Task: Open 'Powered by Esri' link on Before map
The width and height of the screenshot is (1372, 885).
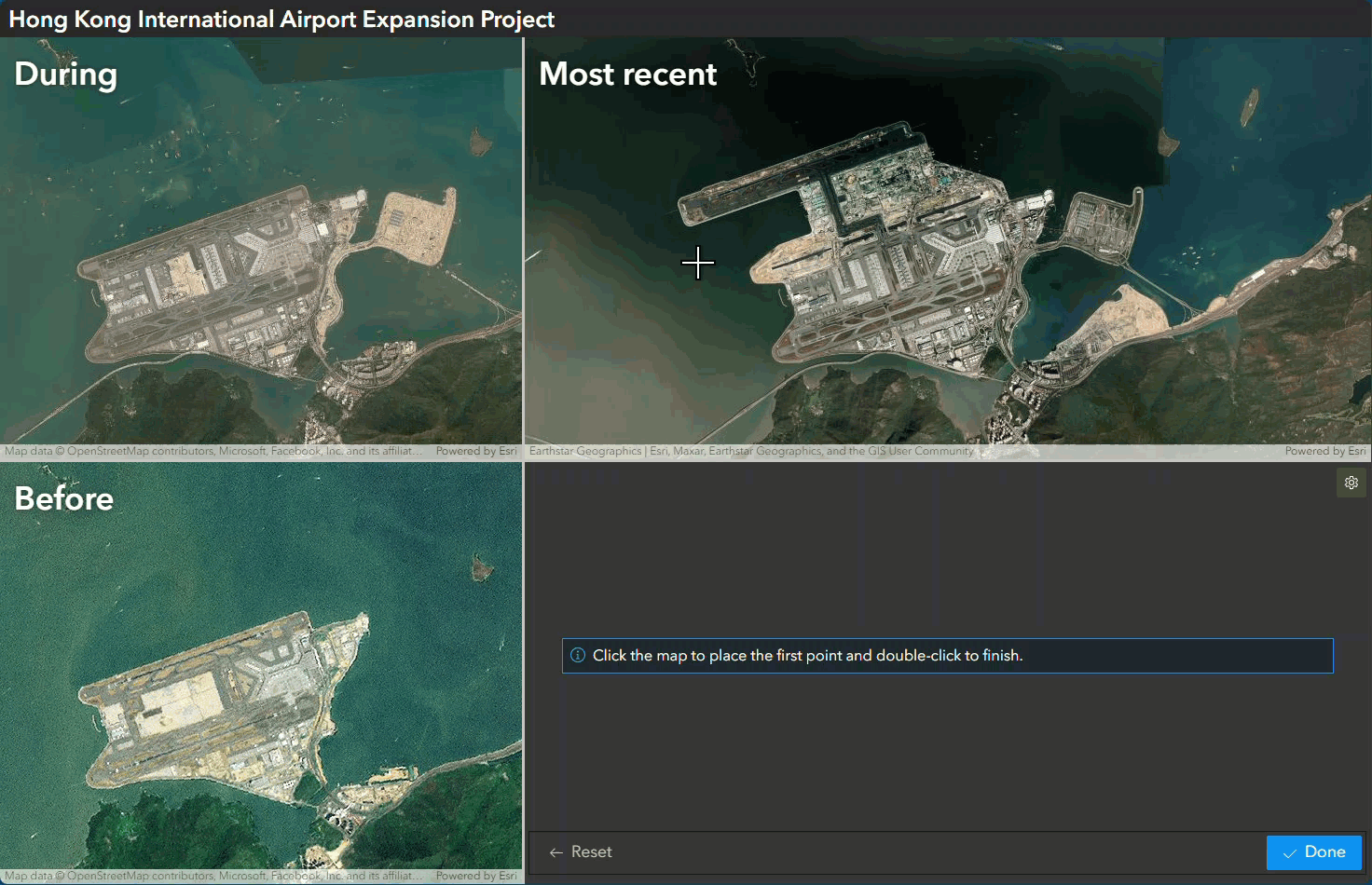Action: [x=476, y=876]
